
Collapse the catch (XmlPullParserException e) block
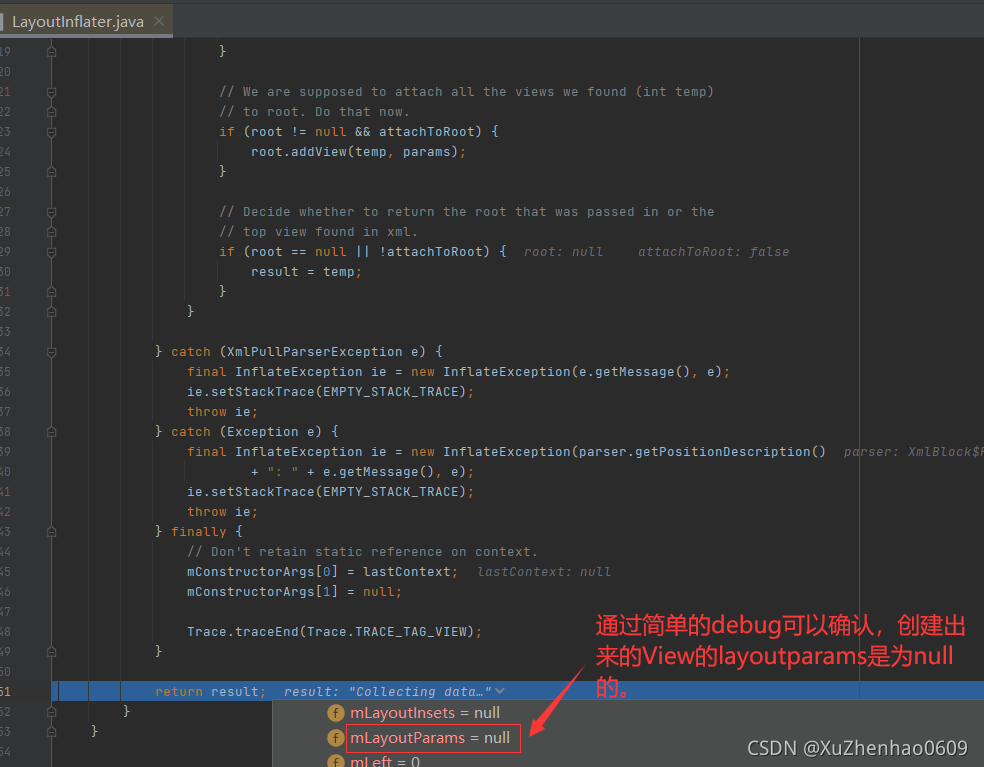(x=52, y=351)
